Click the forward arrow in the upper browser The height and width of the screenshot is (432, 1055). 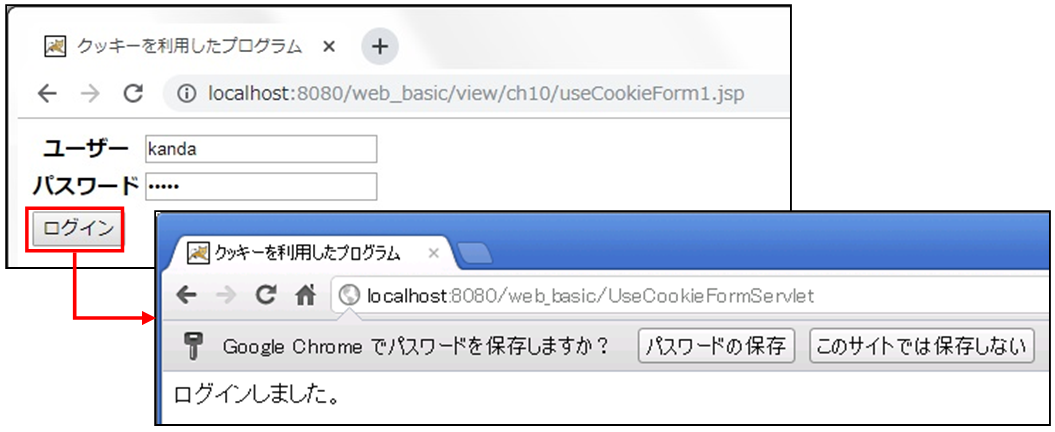[89, 94]
